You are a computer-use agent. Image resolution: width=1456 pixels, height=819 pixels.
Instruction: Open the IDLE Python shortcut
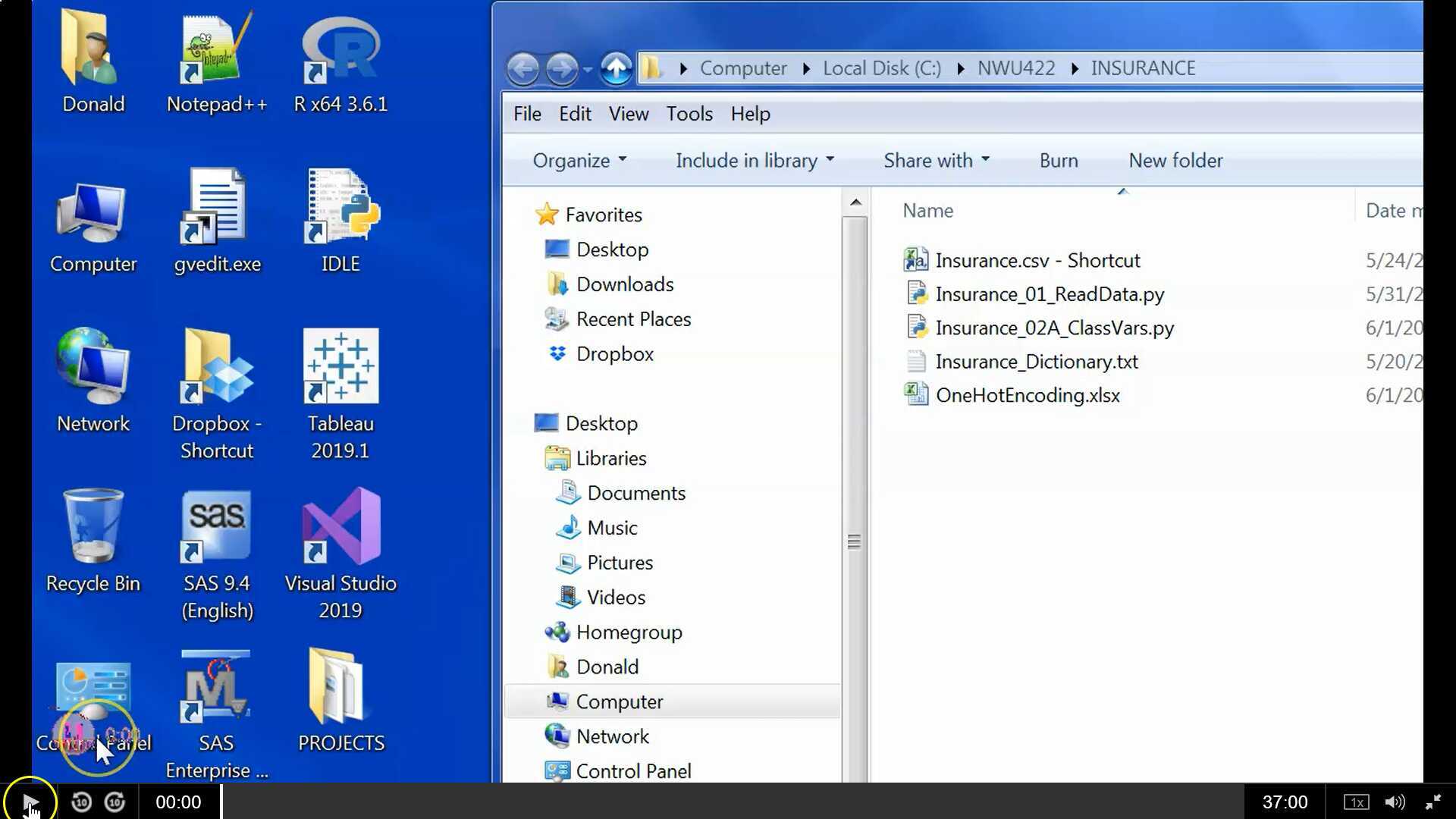(x=340, y=207)
